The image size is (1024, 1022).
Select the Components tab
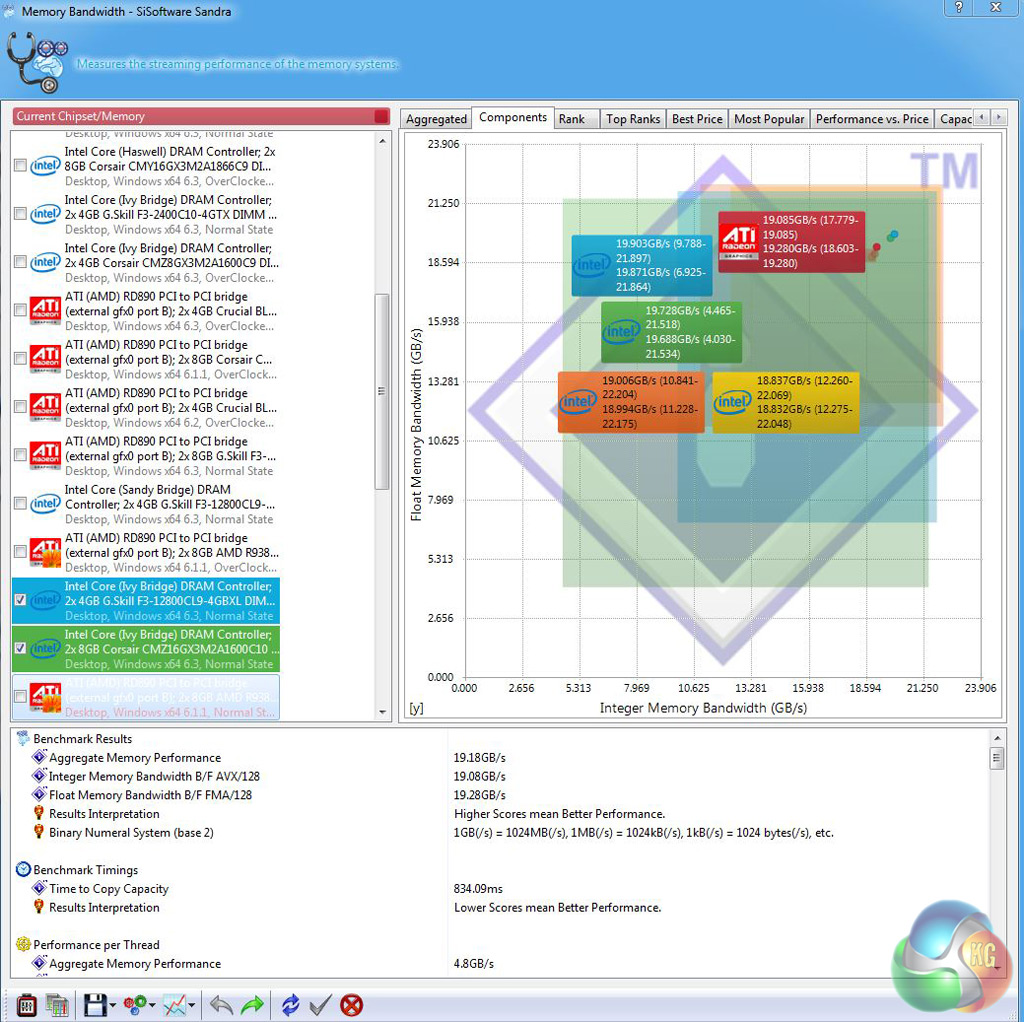point(513,118)
